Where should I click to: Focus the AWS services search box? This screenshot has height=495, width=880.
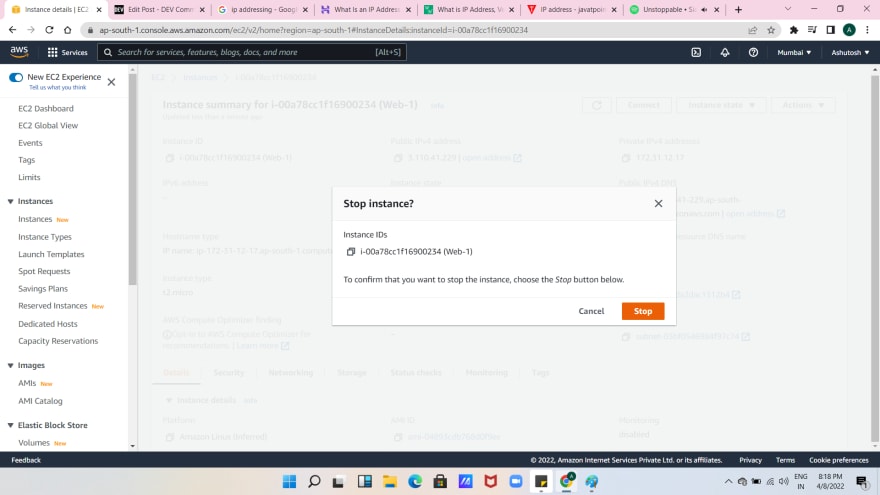point(252,52)
